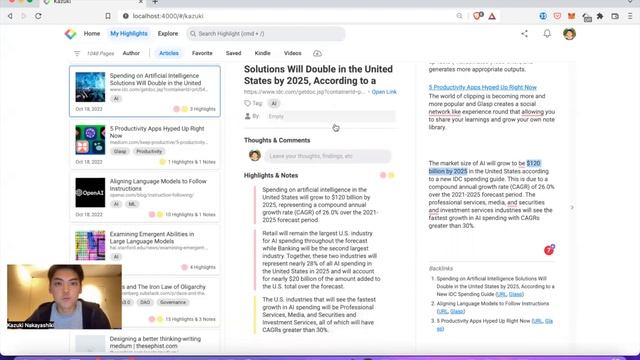Click URL link in first backlink
This screenshot has height=360, width=640.
(x=501, y=294)
